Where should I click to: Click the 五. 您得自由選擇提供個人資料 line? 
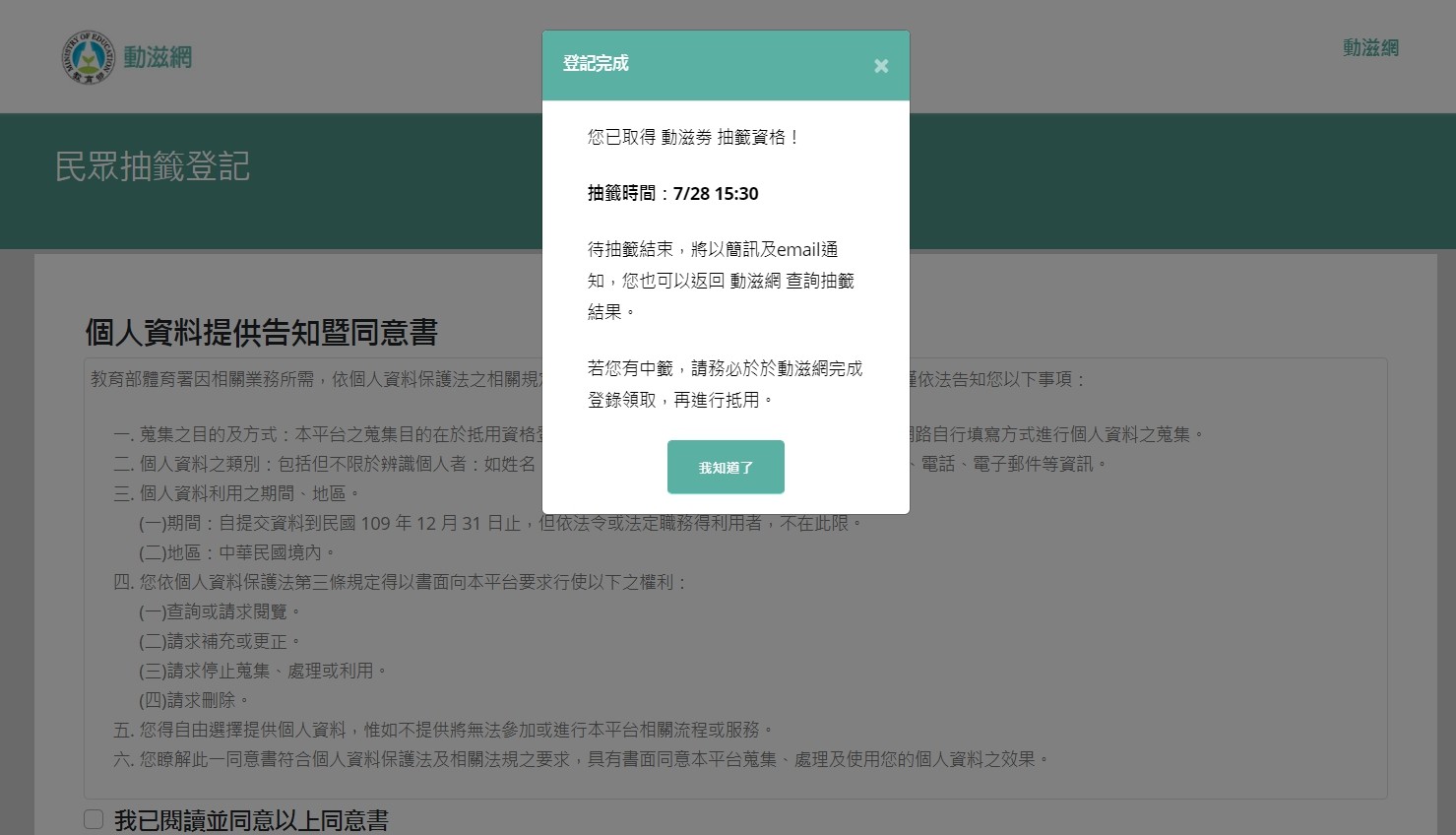(444, 730)
